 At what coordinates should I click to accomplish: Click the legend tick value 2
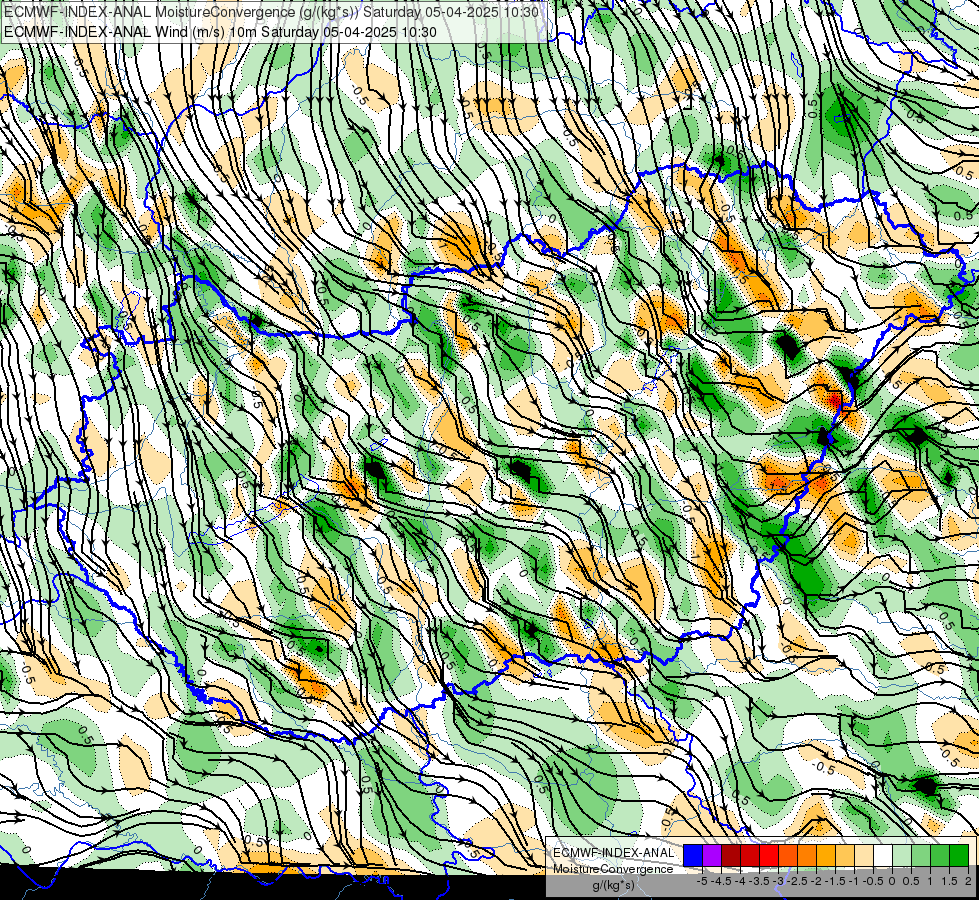[x=968, y=881]
